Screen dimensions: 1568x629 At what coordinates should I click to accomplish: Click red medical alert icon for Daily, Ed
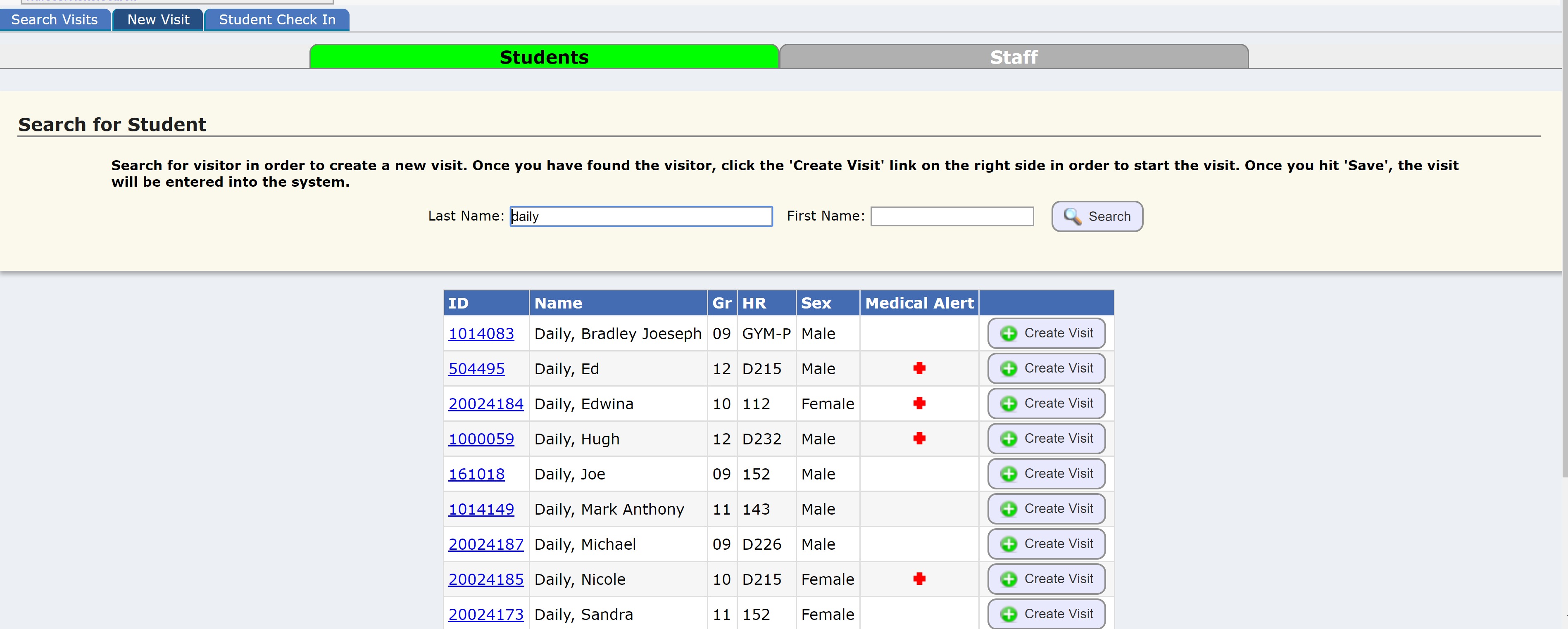pyautogui.click(x=919, y=368)
